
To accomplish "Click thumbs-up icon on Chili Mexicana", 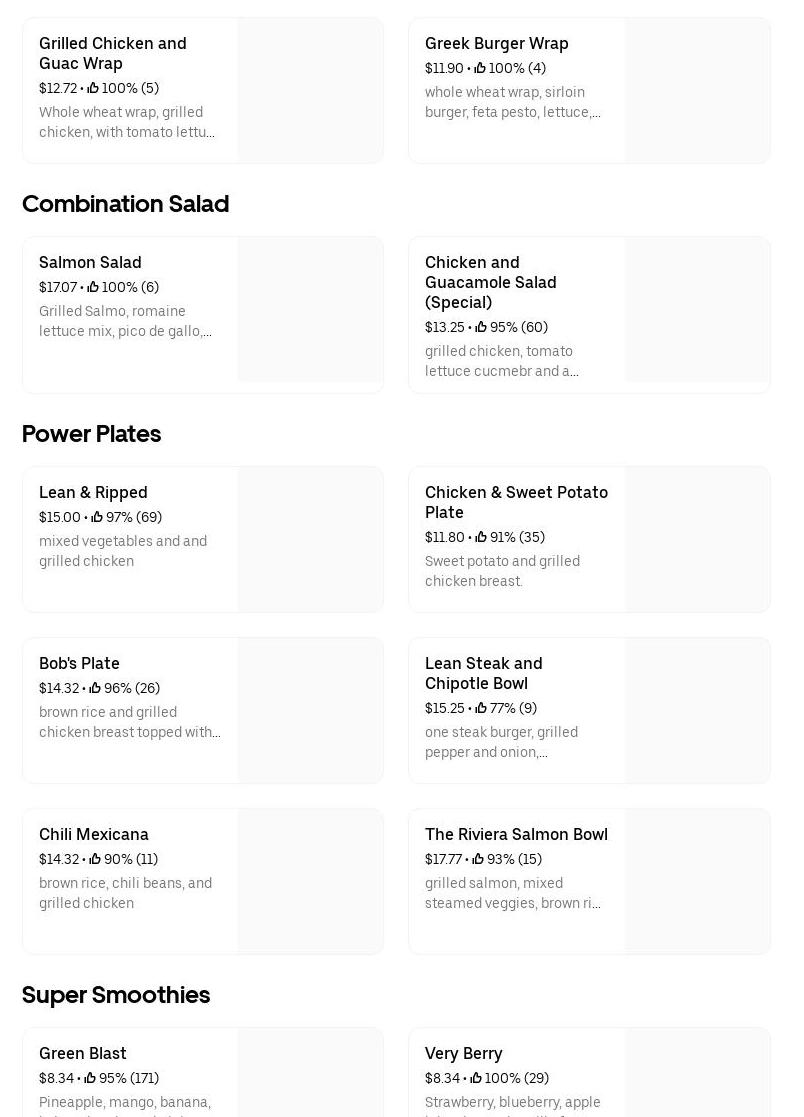I will pos(95,859).
